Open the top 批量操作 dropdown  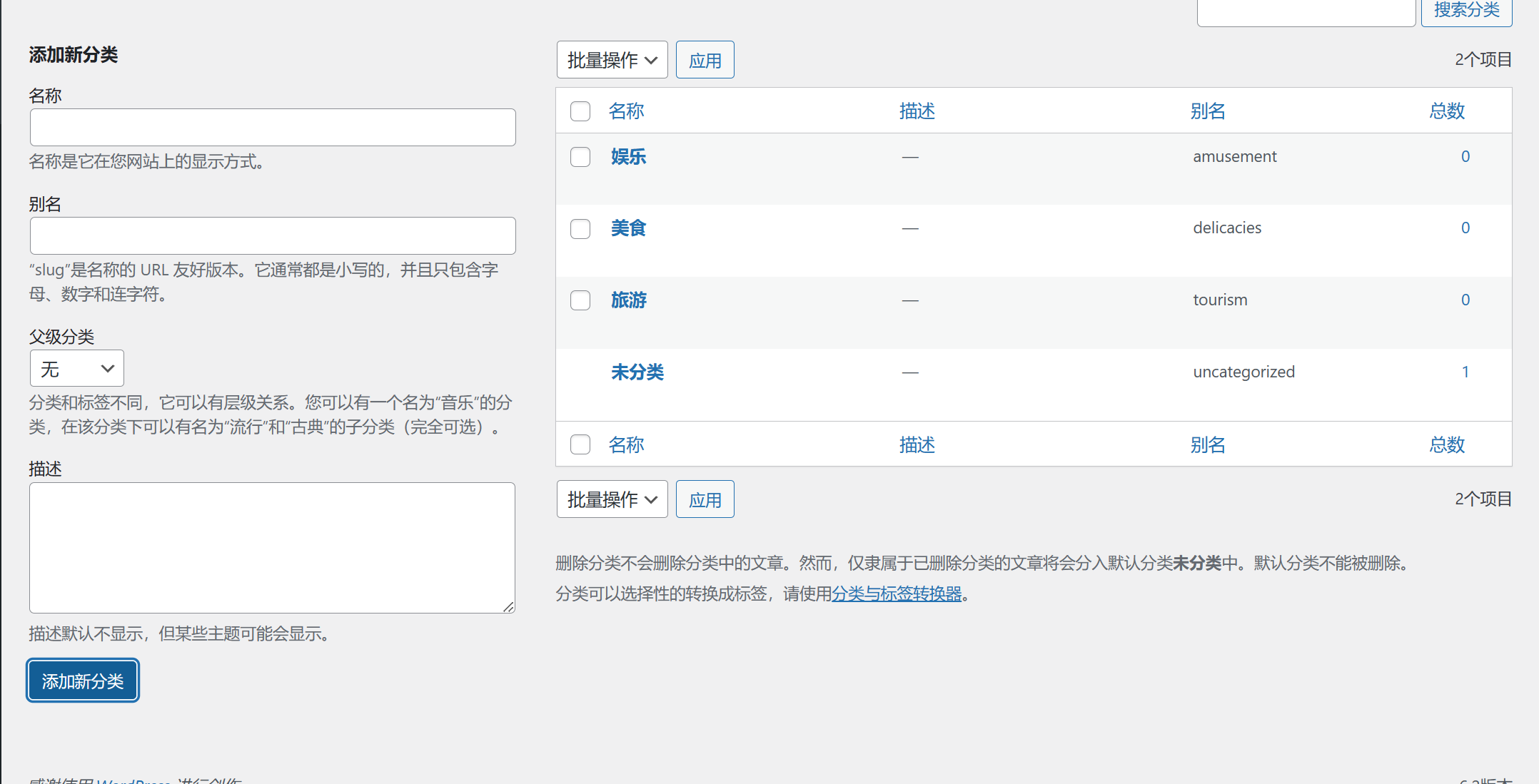[612, 60]
